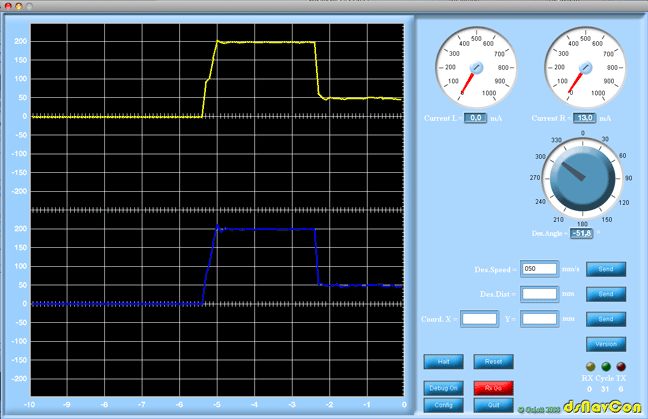Click the desired angle knob
648x419 pixels.
[x=583, y=179]
